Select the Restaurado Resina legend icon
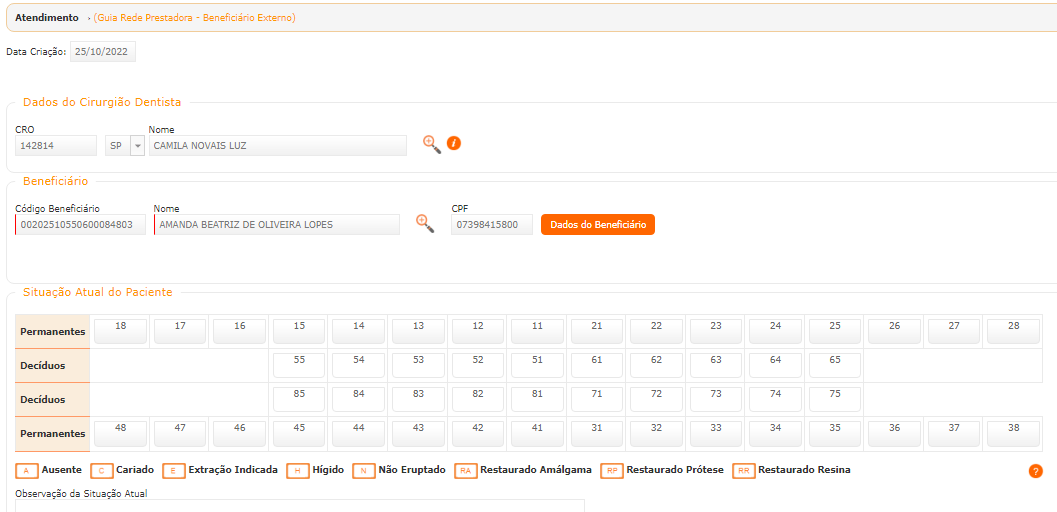 click(x=743, y=470)
